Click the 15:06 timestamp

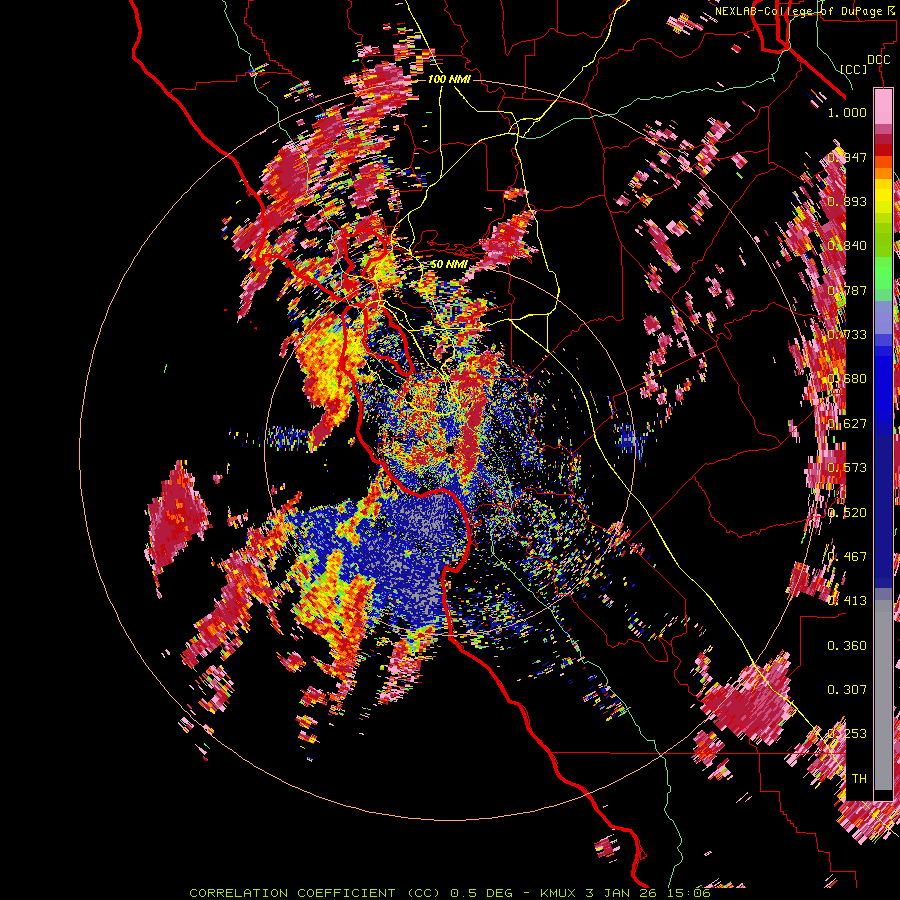pos(690,893)
